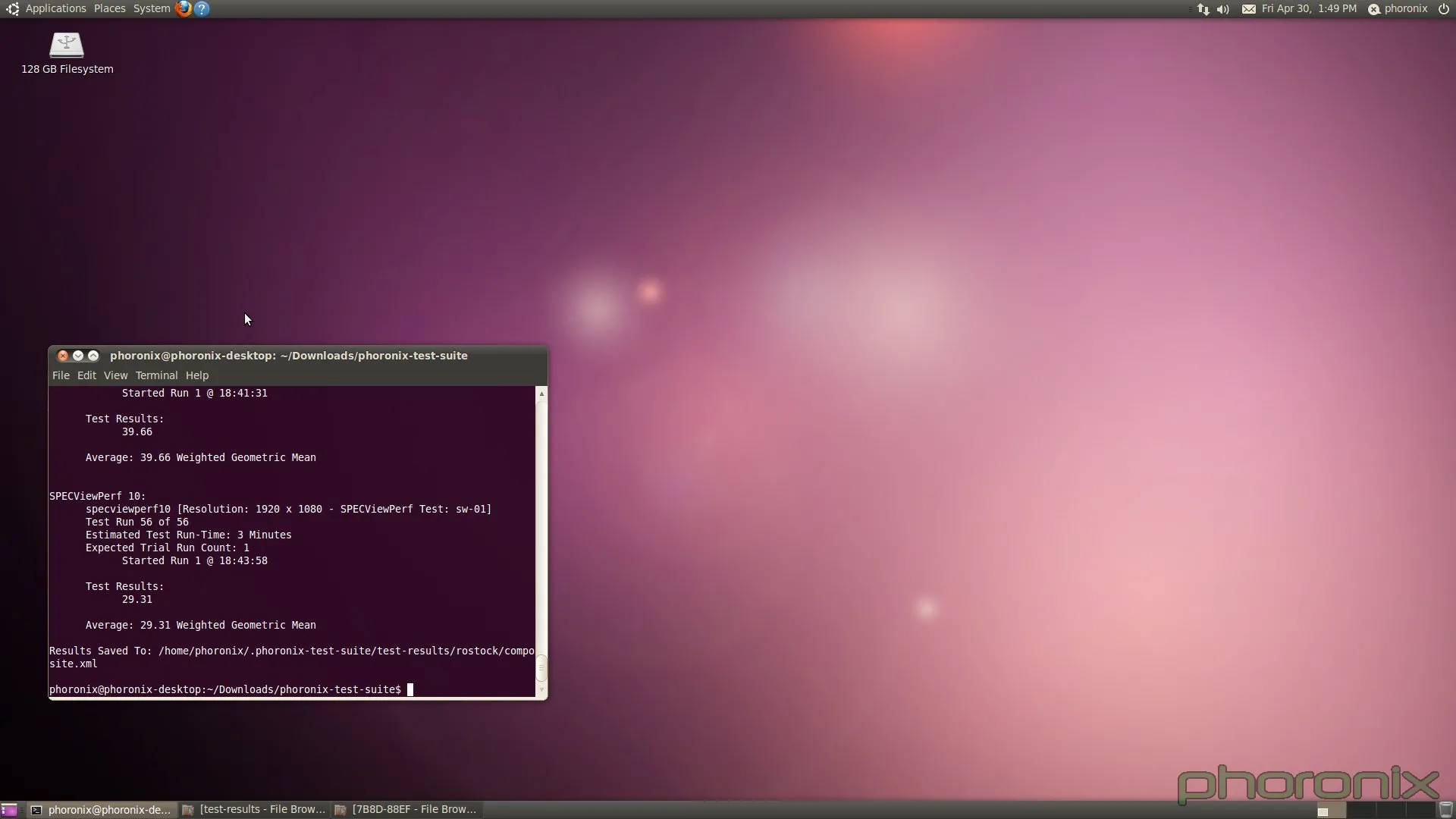The width and height of the screenshot is (1456, 819).
Task: Open the 128 GB Filesystem desktop icon
Action: (x=67, y=45)
